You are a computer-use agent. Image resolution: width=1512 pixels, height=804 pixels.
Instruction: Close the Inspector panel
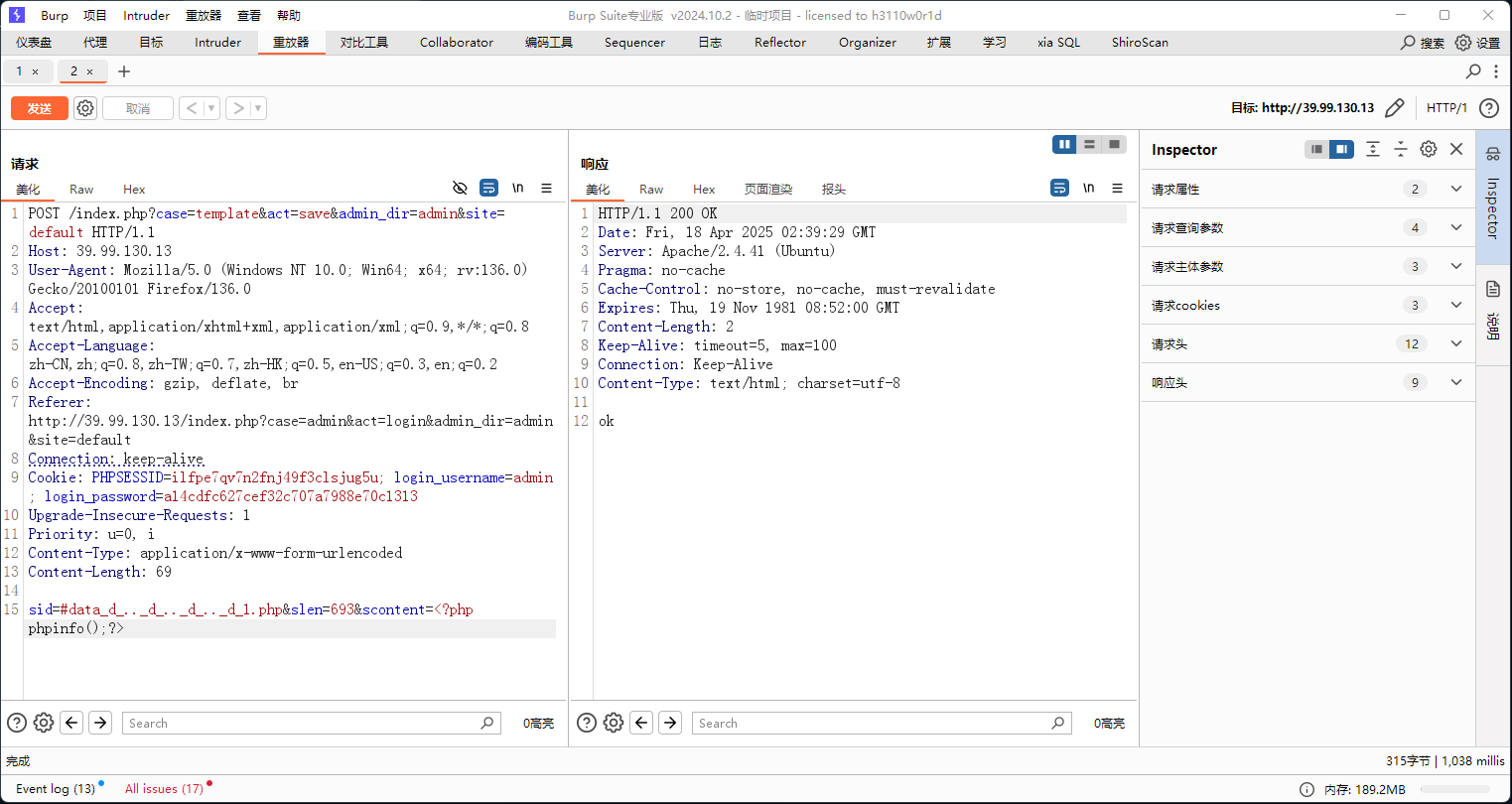click(1456, 149)
